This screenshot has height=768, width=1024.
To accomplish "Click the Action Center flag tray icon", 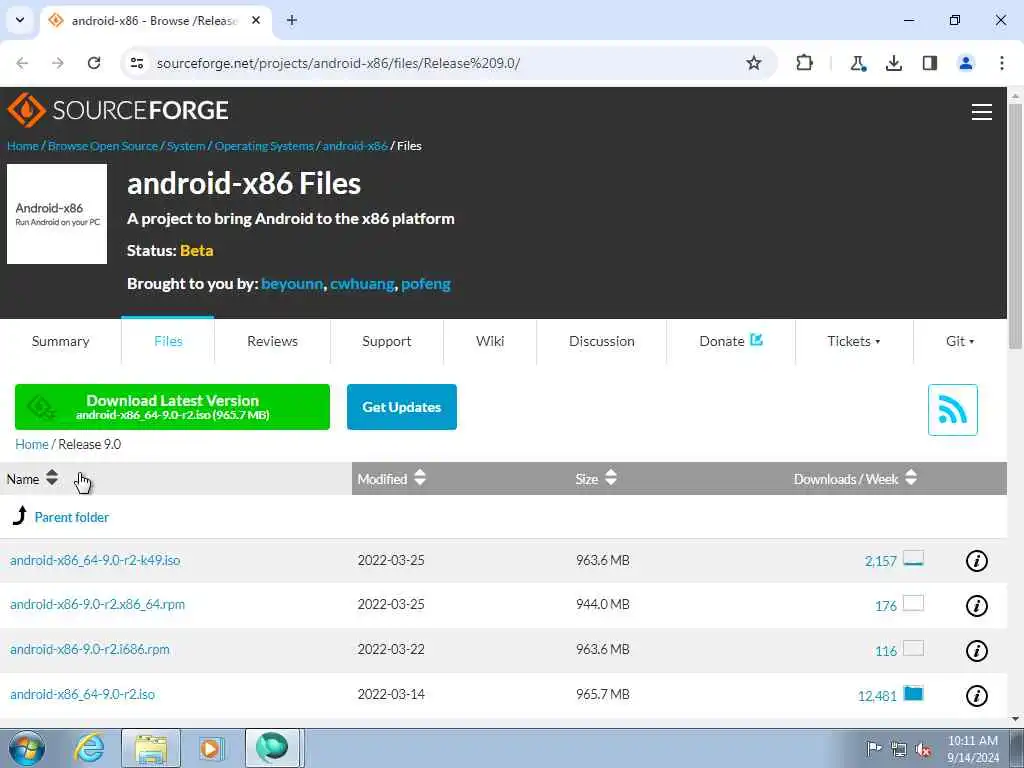I will click(x=874, y=748).
